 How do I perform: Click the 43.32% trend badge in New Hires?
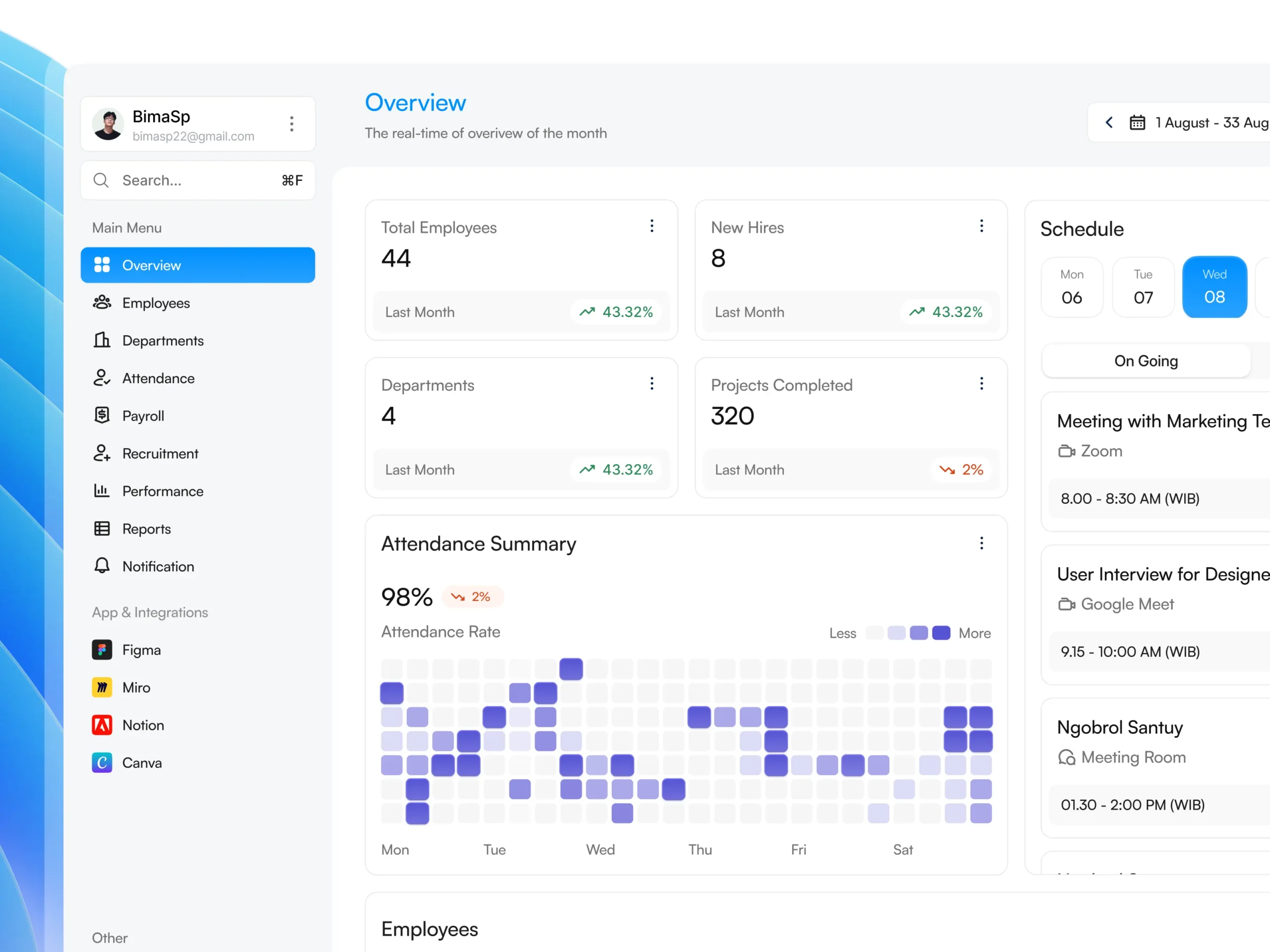click(x=946, y=312)
